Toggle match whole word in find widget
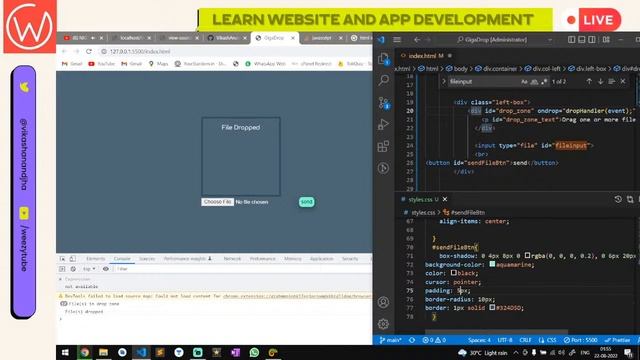 534,82
